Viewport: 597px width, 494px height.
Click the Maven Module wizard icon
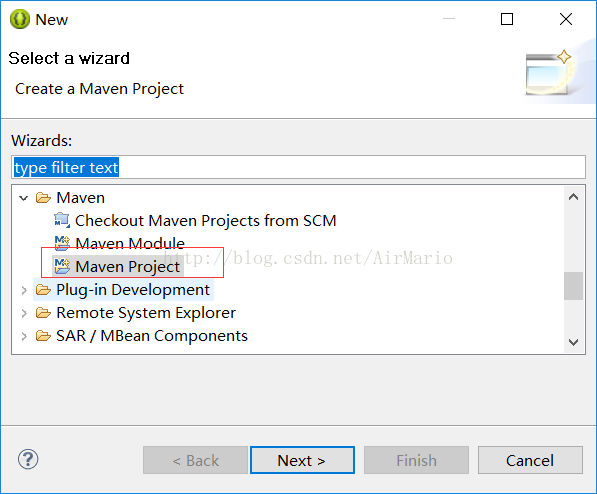click(62, 243)
